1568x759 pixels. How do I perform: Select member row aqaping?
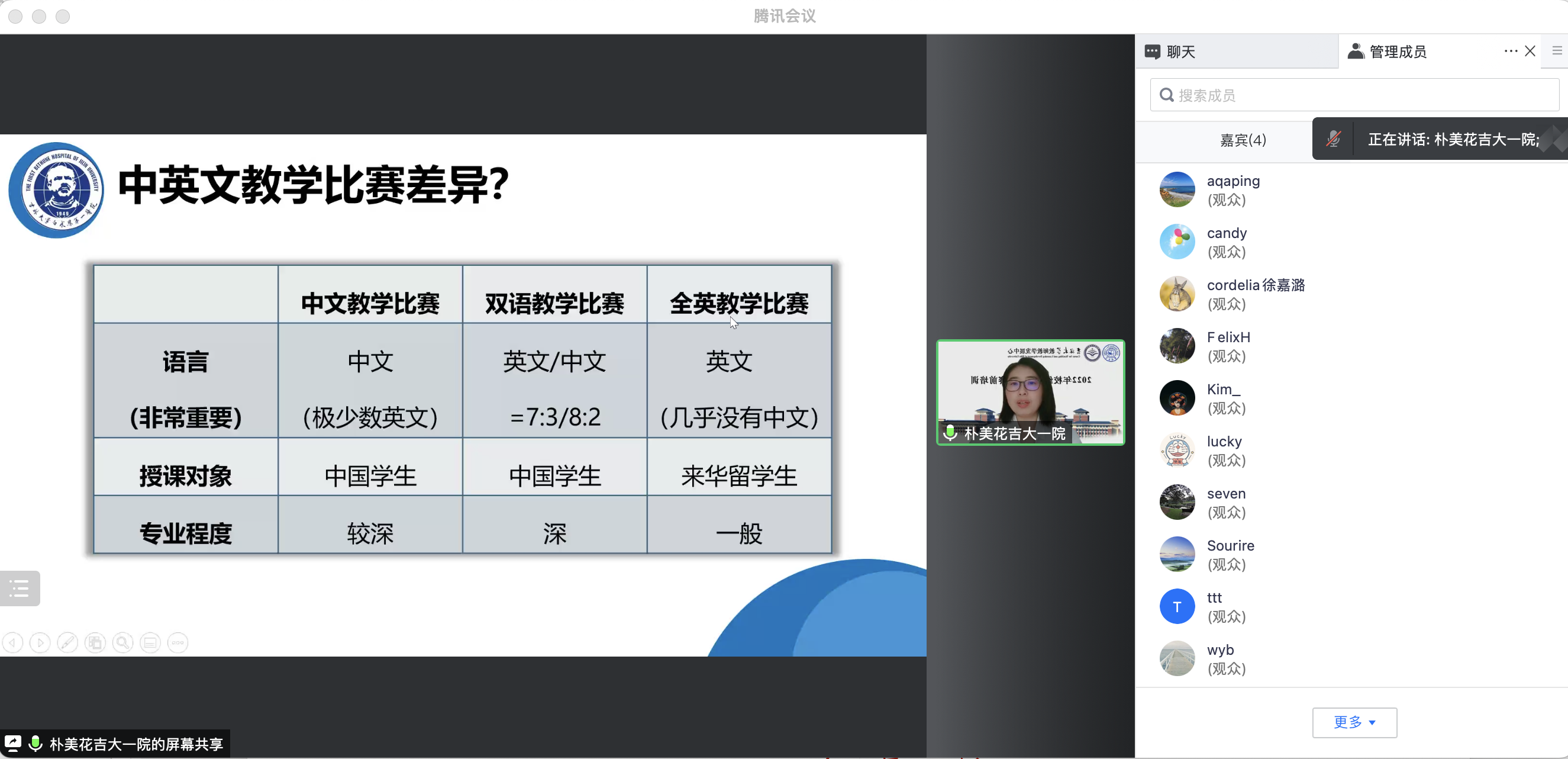coord(1351,189)
